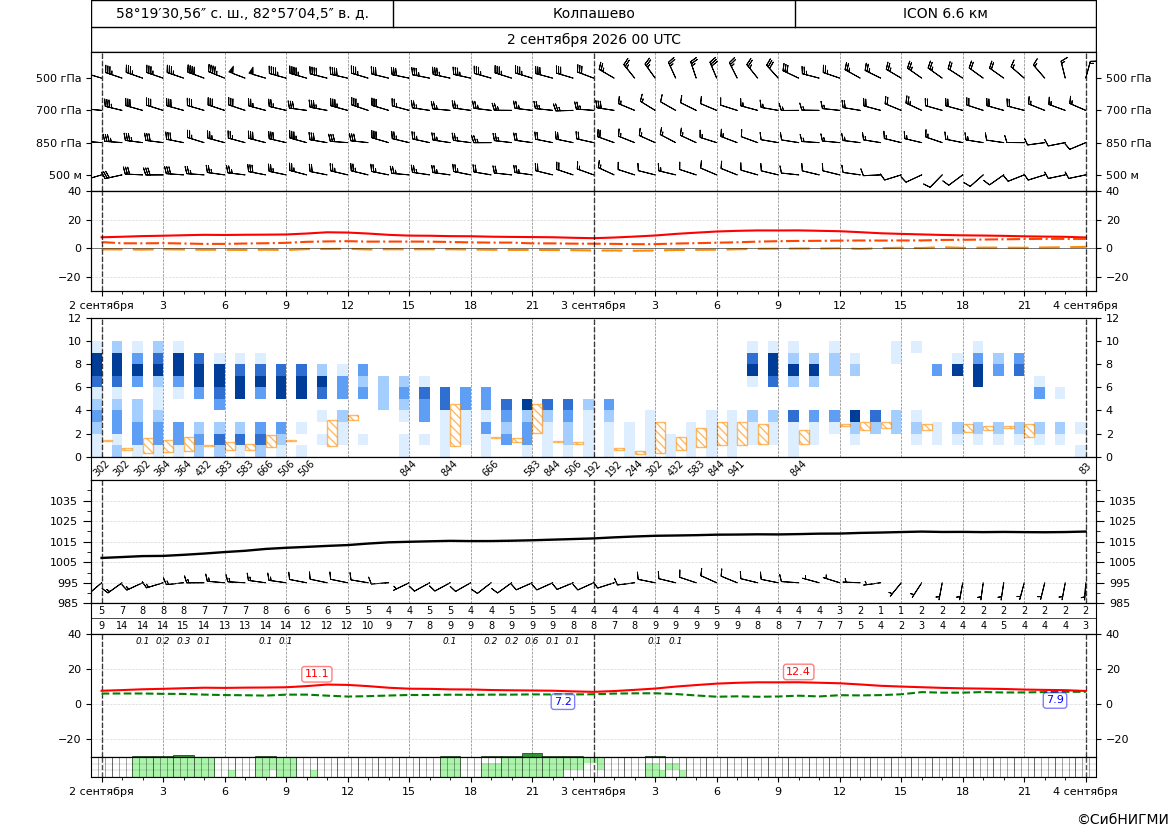Click the 0.6 precipitation amount value
1169x827 pixels.
(x=532, y=641)
